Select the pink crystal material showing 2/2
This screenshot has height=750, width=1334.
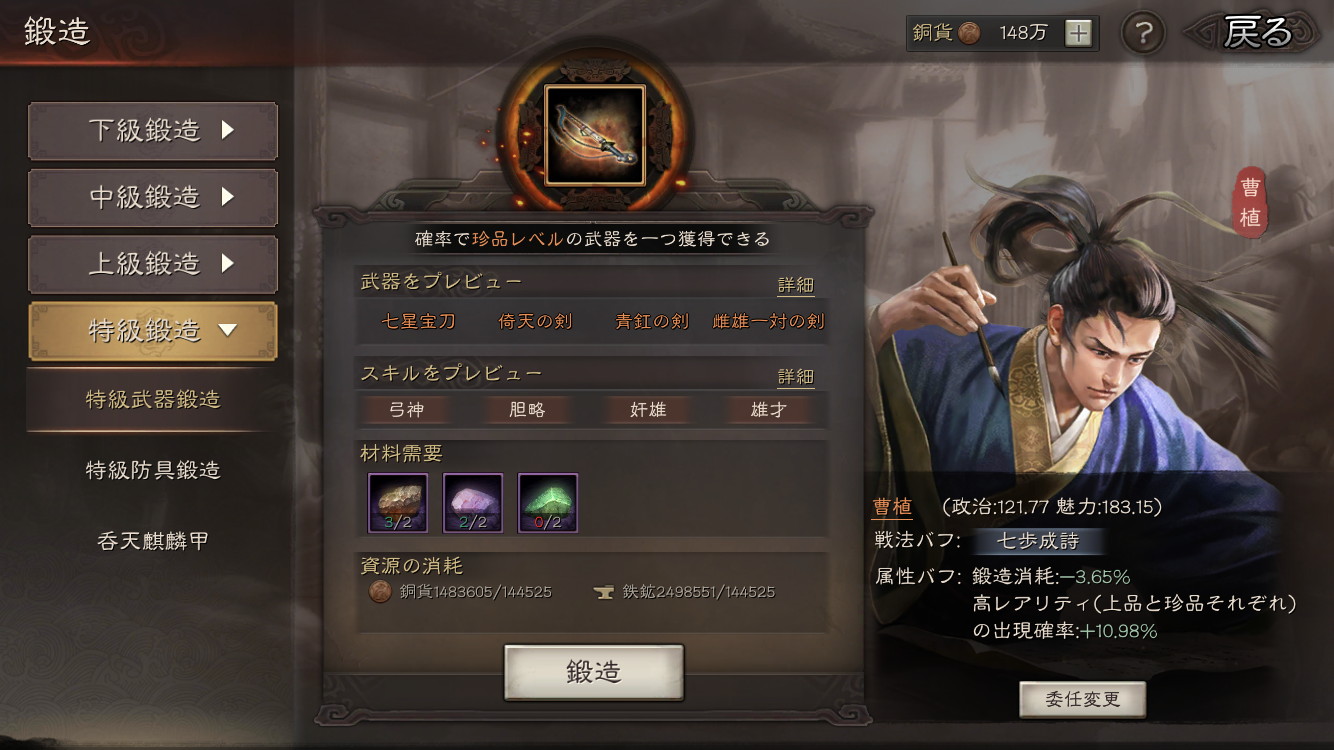click(x=473, y=503)
